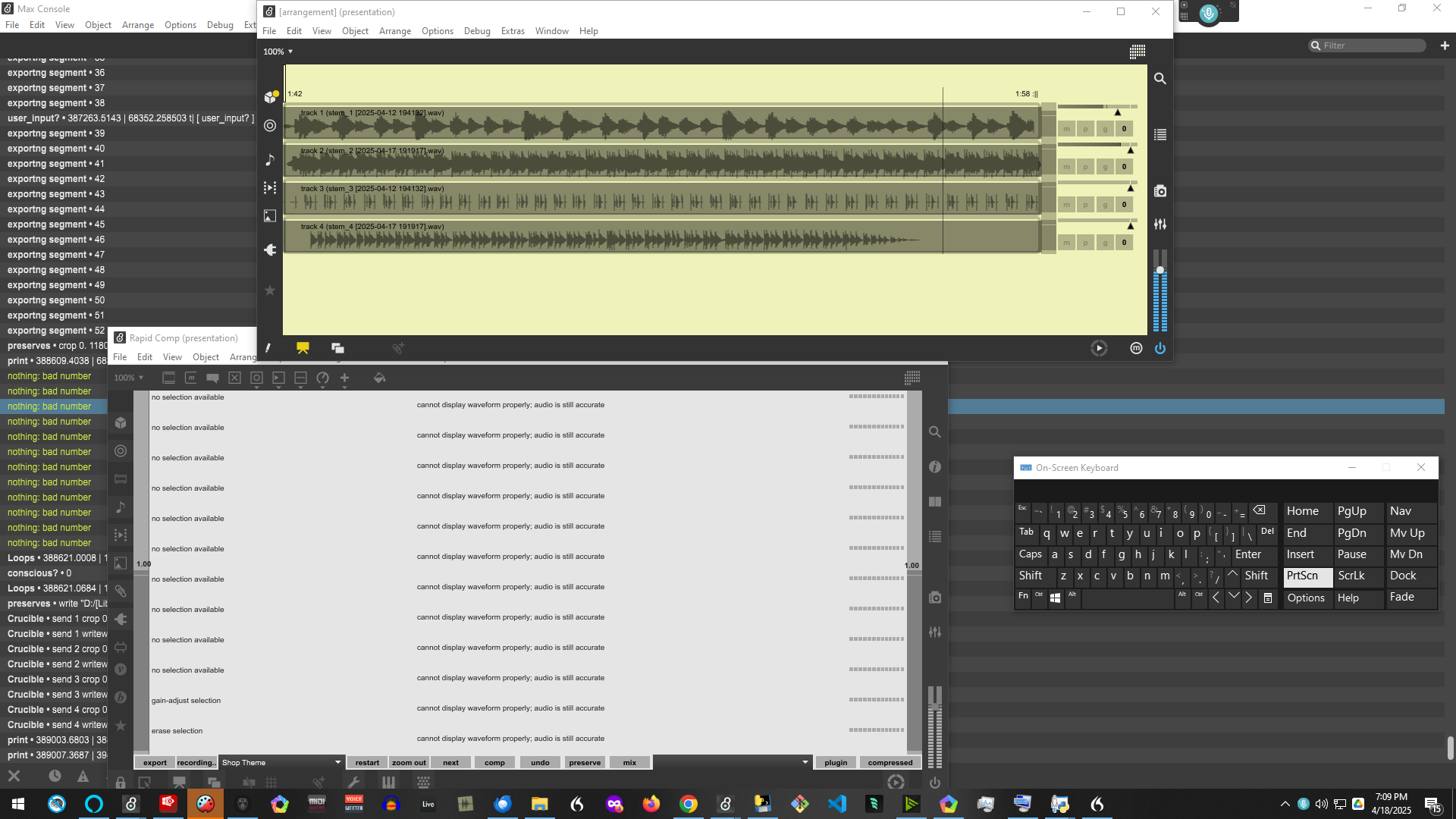Click the preserve button

(x=585, y=763)
